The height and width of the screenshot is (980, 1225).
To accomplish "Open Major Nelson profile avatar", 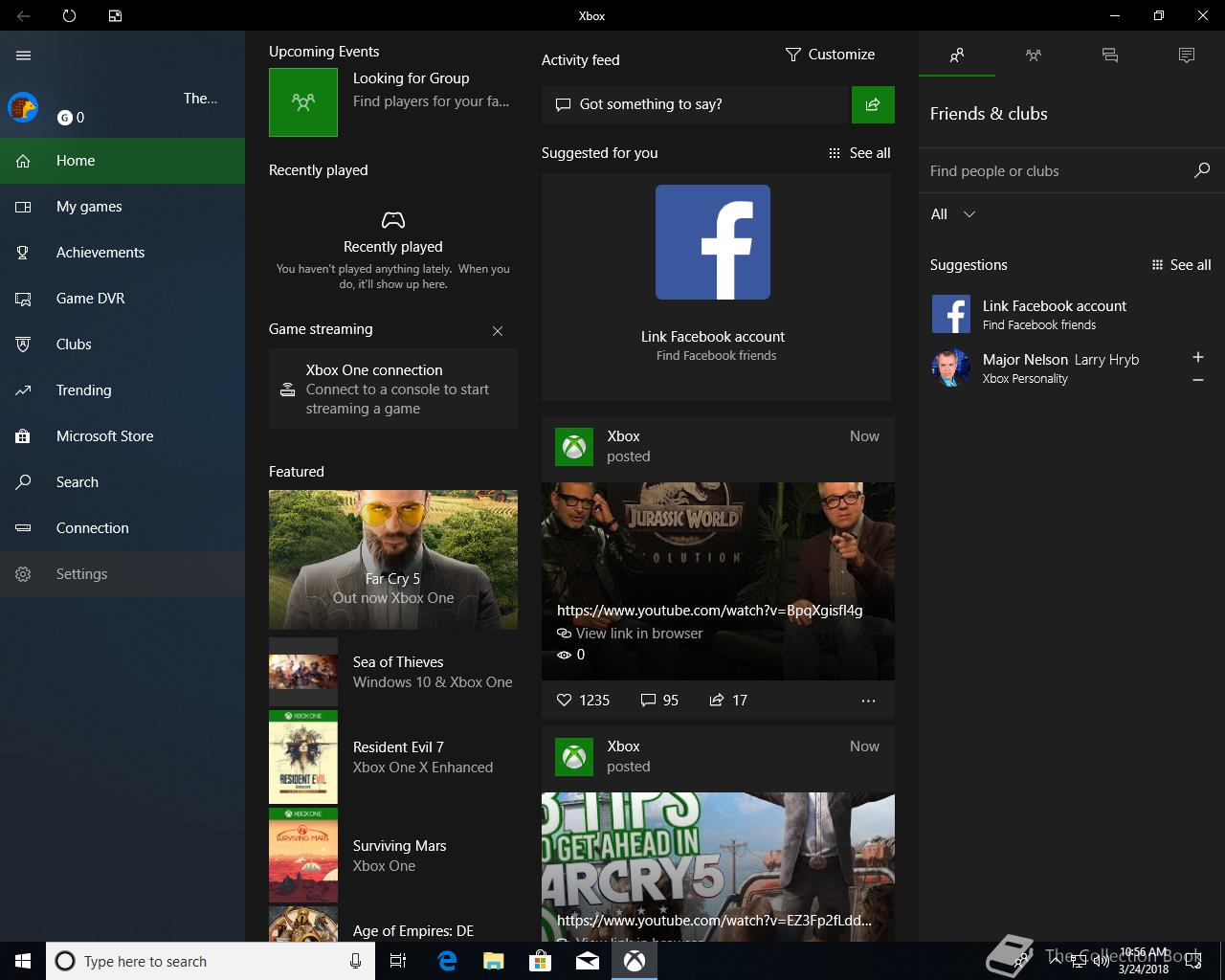I will (951, 367).
